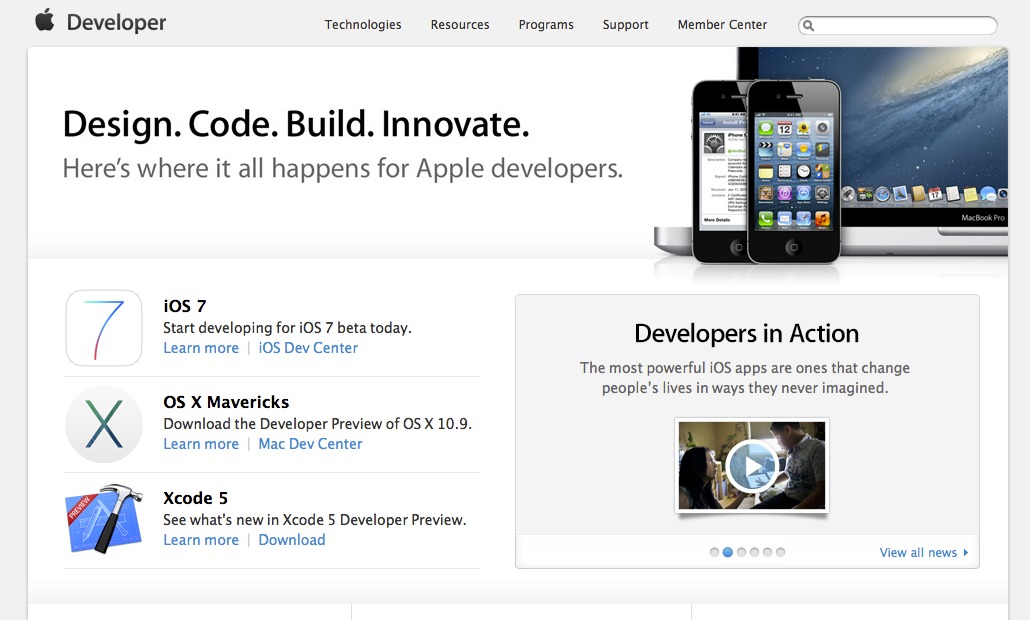Click the Xcode 5 Download link
The width and height of the screenshot is (1030, 620).
(x=292, y=540)
